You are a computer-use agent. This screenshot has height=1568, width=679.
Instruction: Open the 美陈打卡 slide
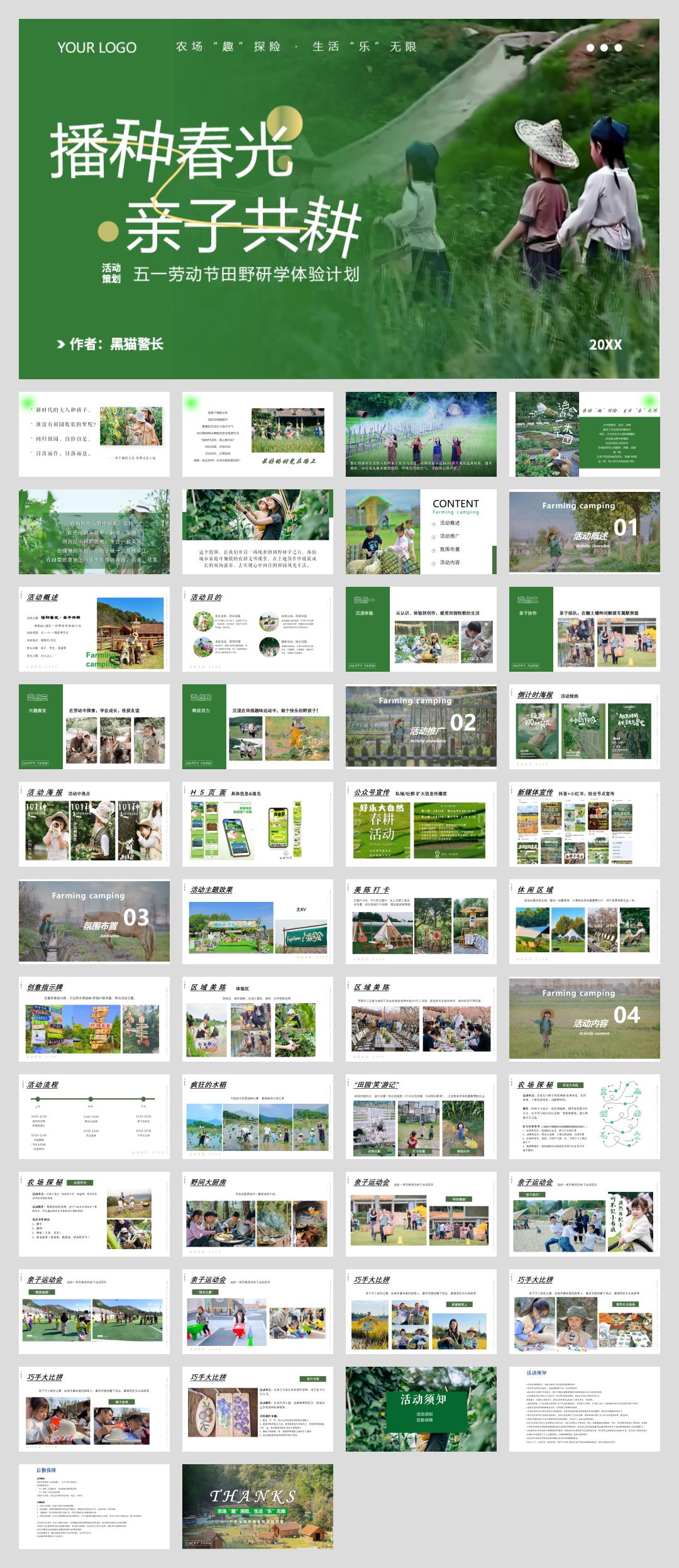(421, 921)
